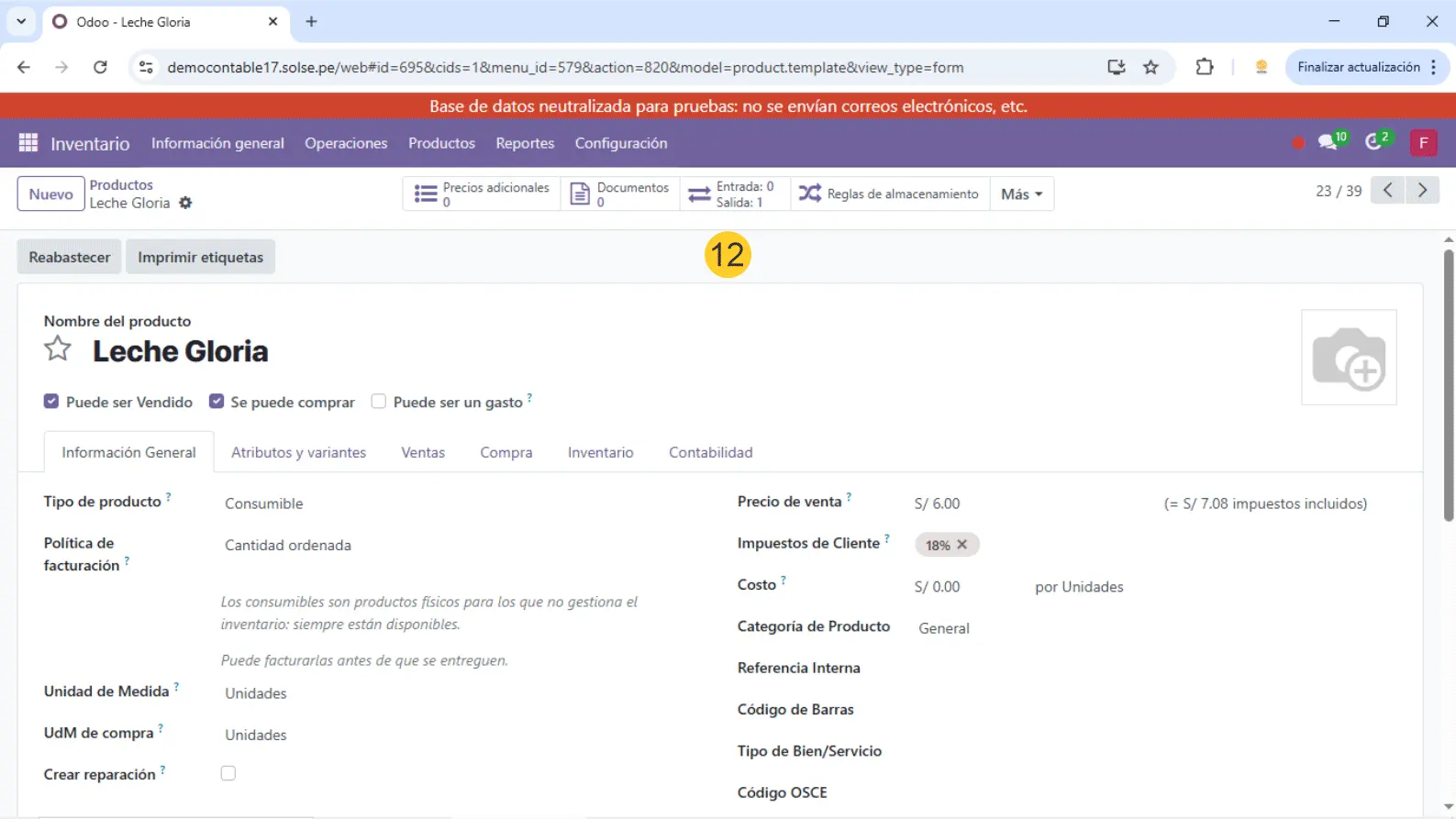Open Operaciones menu
The width and height of the screenshot is (1456, 819).
pos(346,143)
